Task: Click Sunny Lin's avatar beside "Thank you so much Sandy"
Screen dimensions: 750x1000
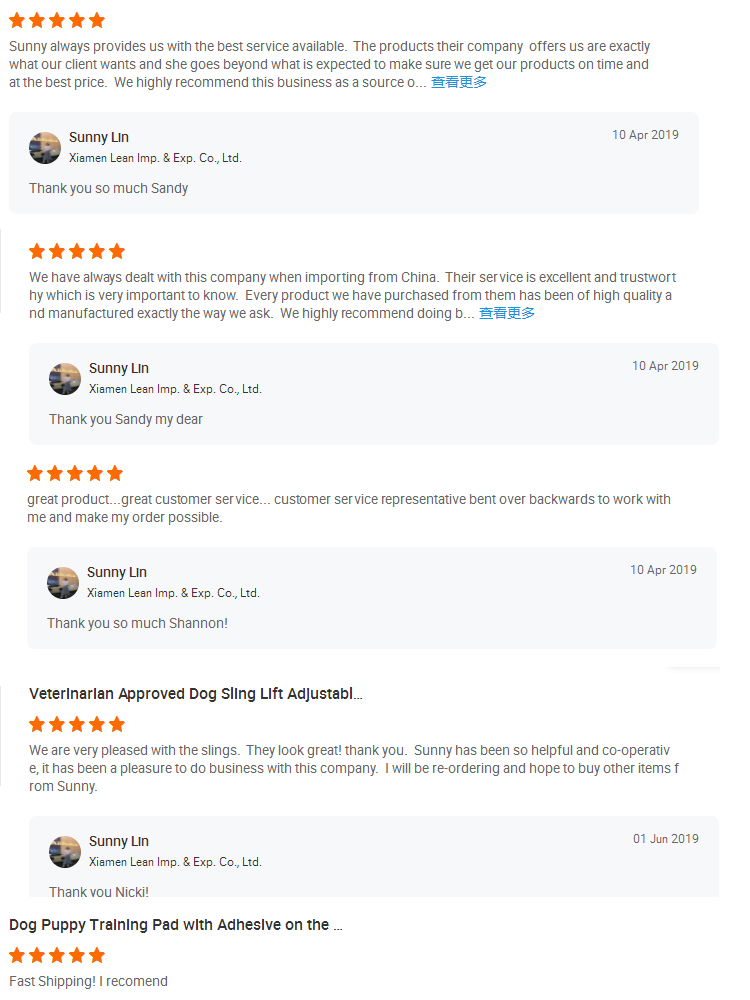Action: 45,148
